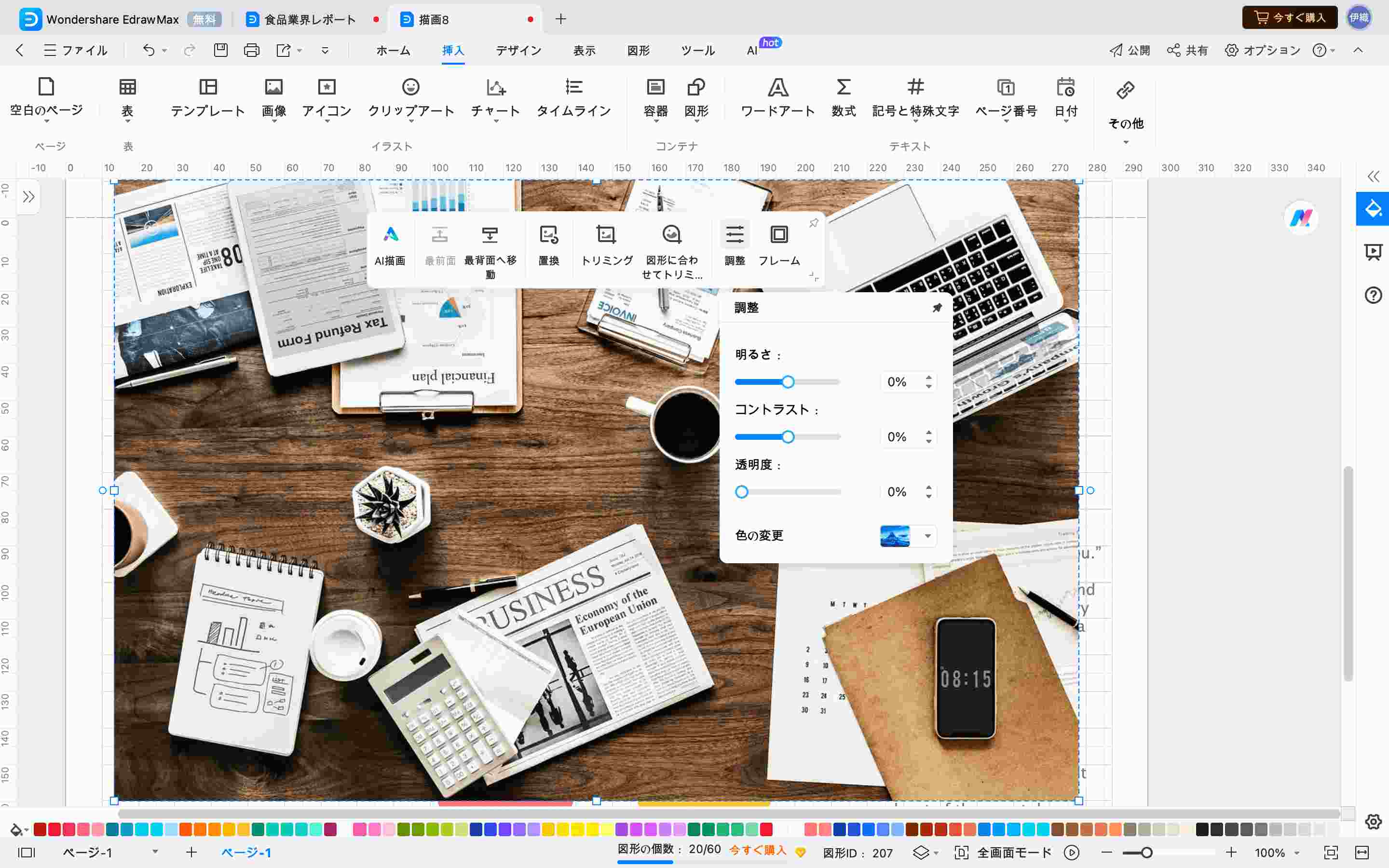Click the 明るさ brightness slider handle
Image resolution: width=1389 pixels, height=868 pixels.
coord(788,382)
